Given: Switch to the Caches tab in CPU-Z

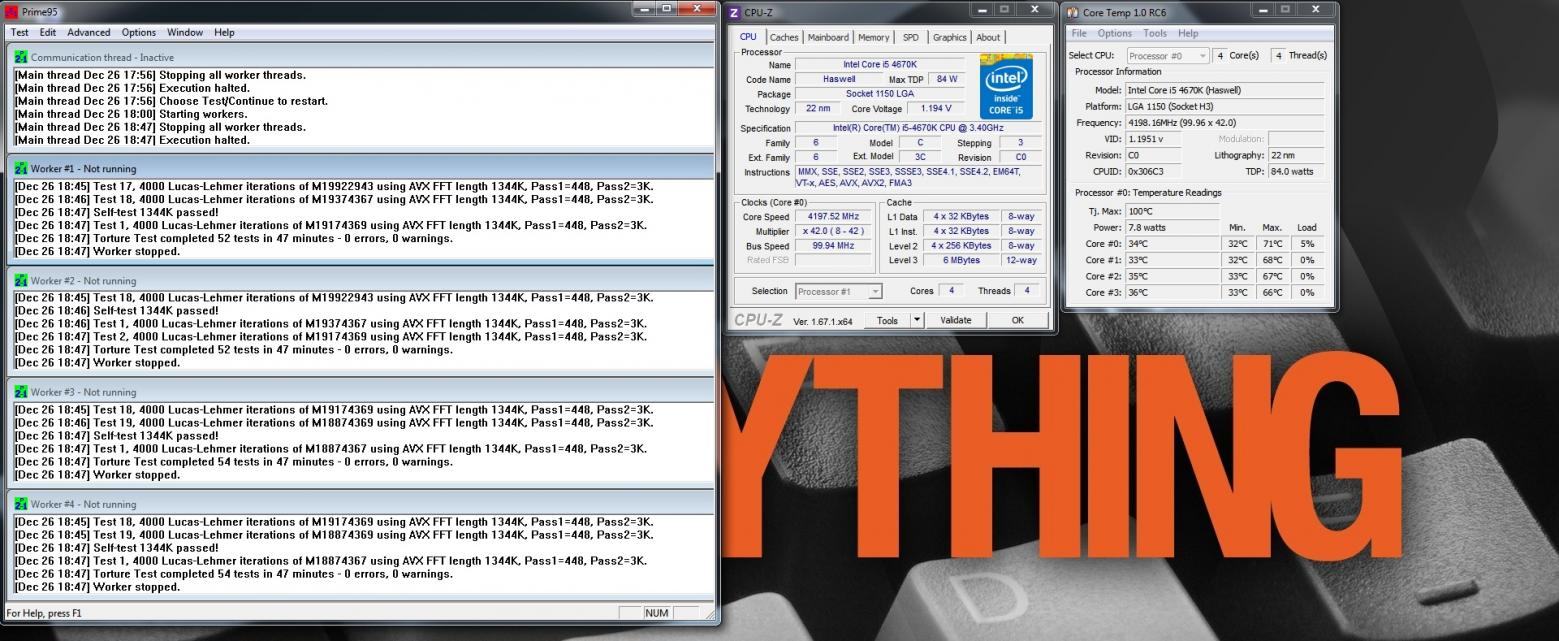Looking at the screenshot, I should (x=784, y=37).
